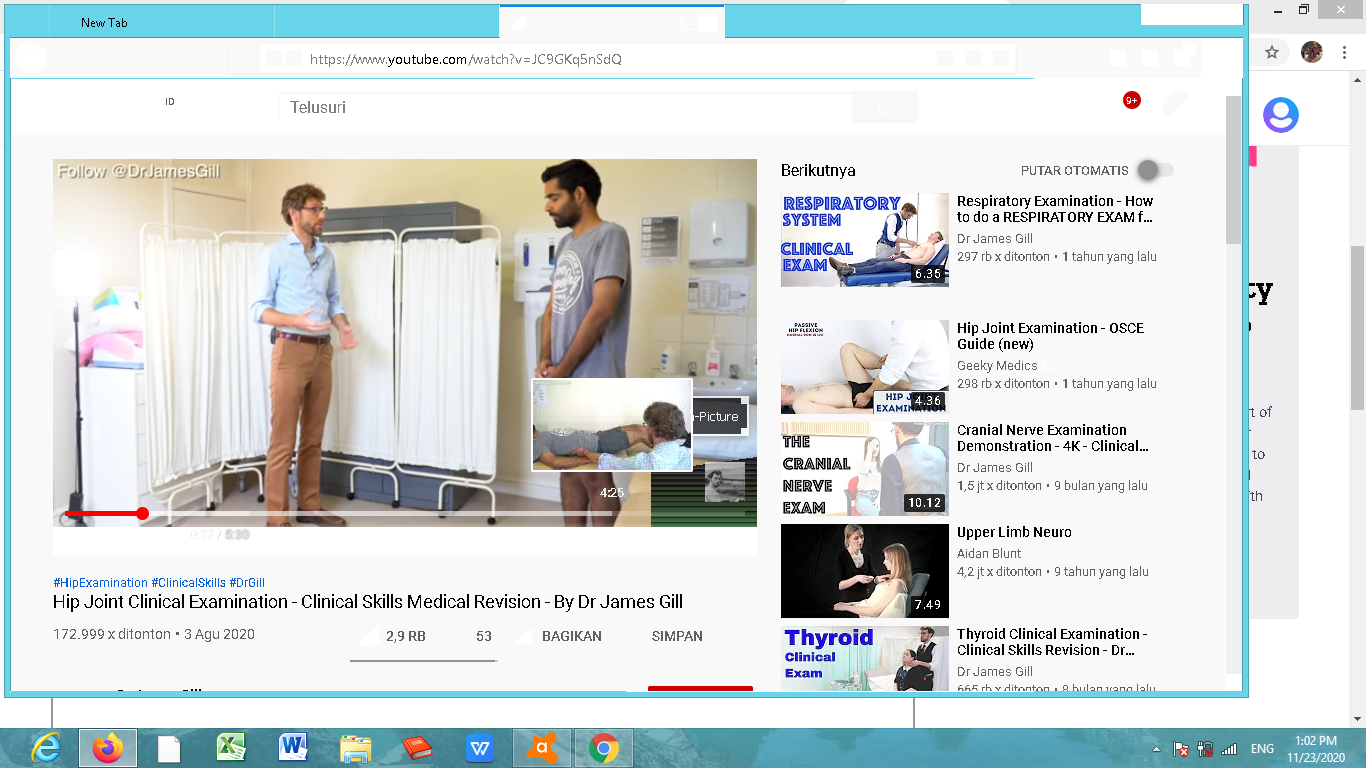Open Avast antivirus from the taskbar
Viewport: 1366px width, 768px height.
(x=542, y=748)
